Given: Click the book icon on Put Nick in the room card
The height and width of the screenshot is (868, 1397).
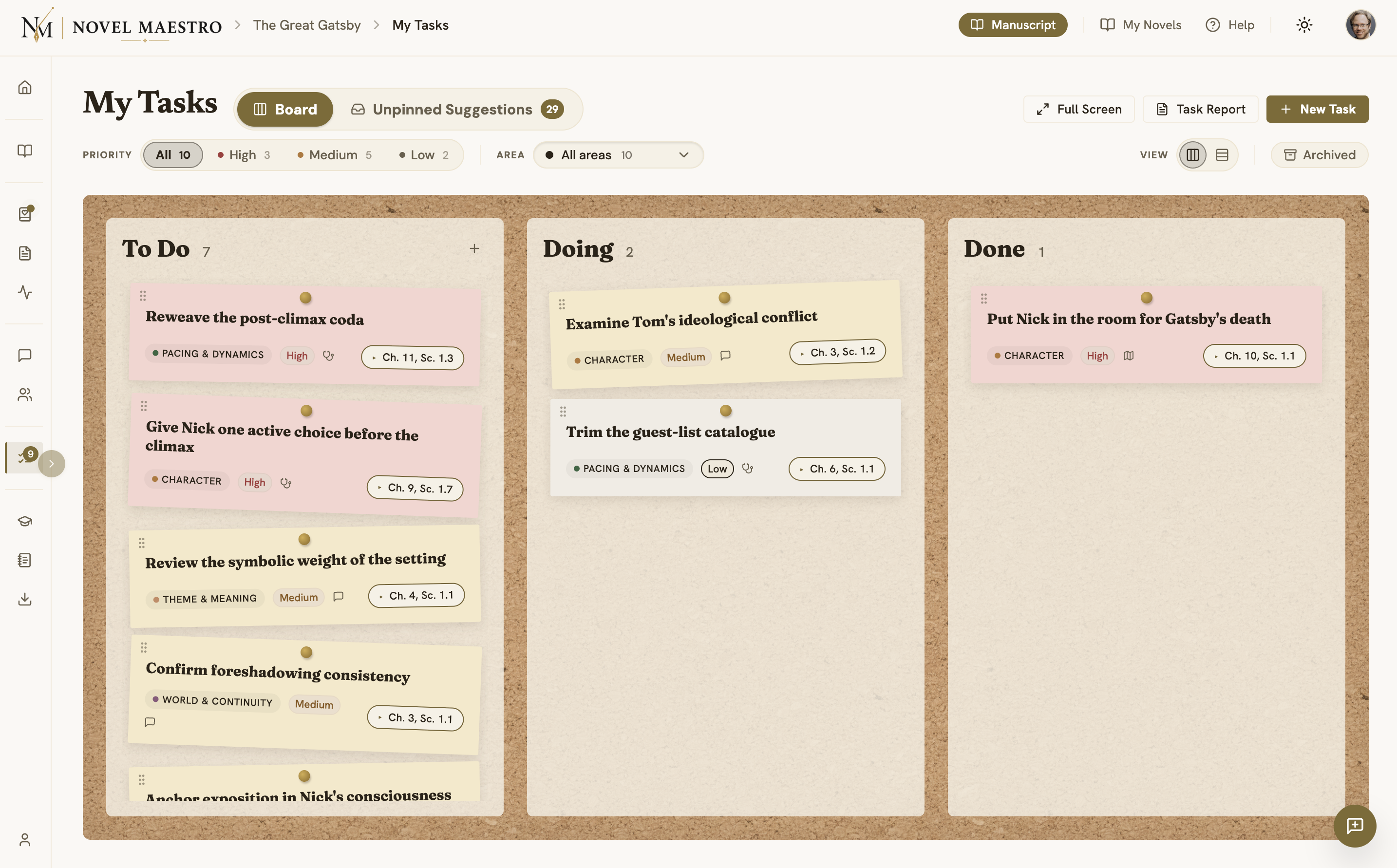Looking at the screenshot, I should 1129,356.
